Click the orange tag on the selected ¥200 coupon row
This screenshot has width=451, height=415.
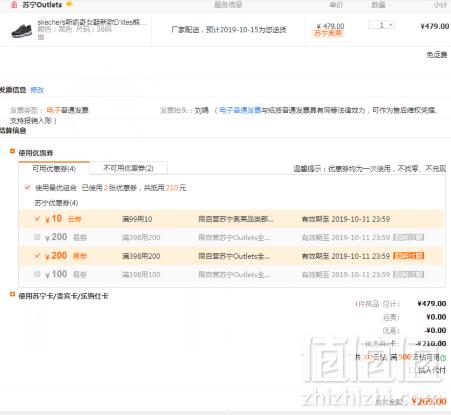tap(409, 256)
